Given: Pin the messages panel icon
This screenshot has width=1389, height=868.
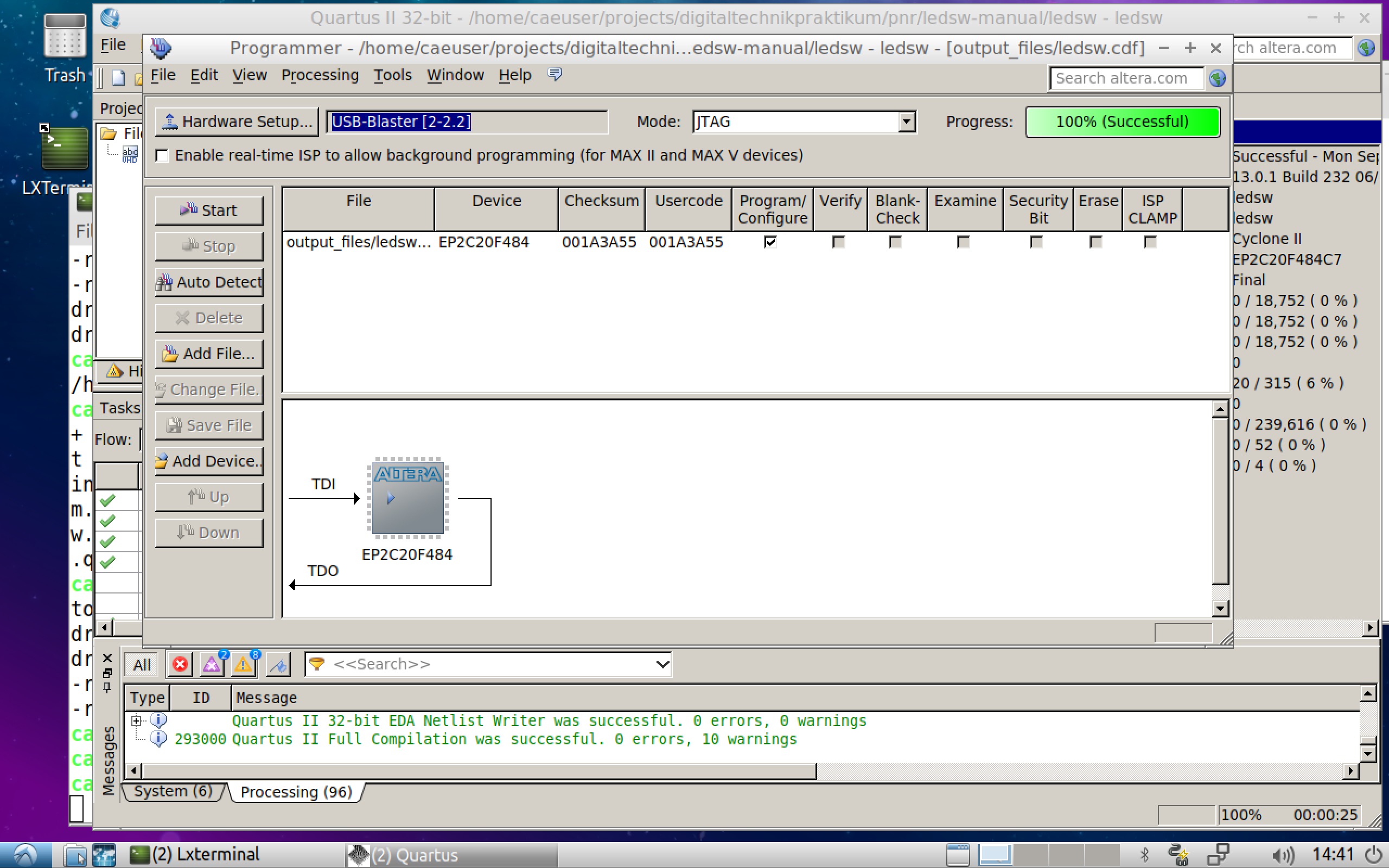Looking at the screenshot, I should [107, 687].
